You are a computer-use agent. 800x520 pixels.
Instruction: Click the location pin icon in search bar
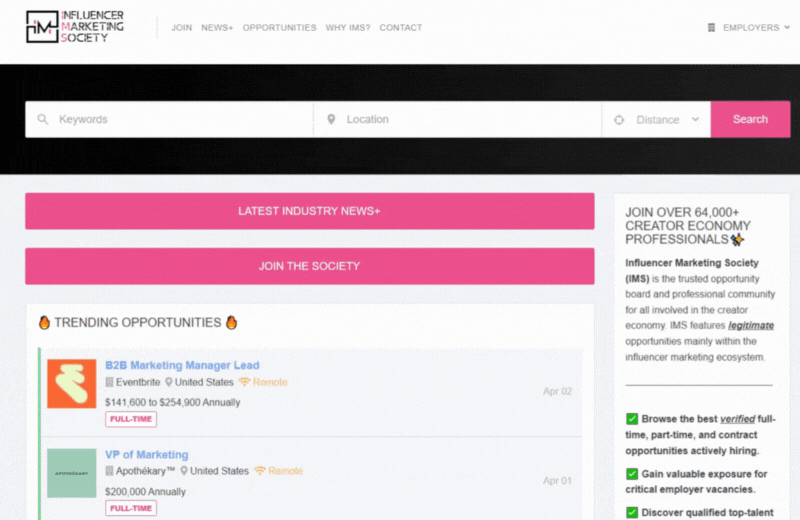pos(331,120)
